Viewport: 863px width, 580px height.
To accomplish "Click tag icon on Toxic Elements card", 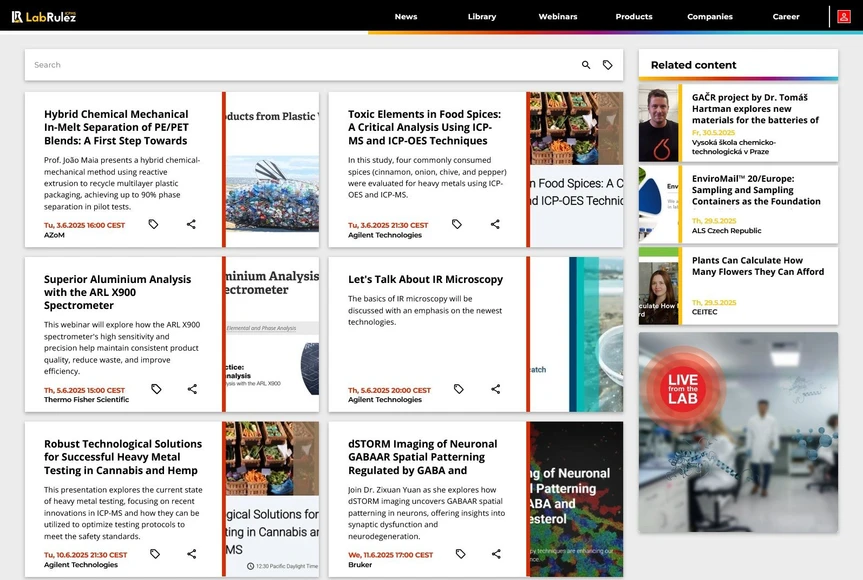I will (x=457, y=224).
